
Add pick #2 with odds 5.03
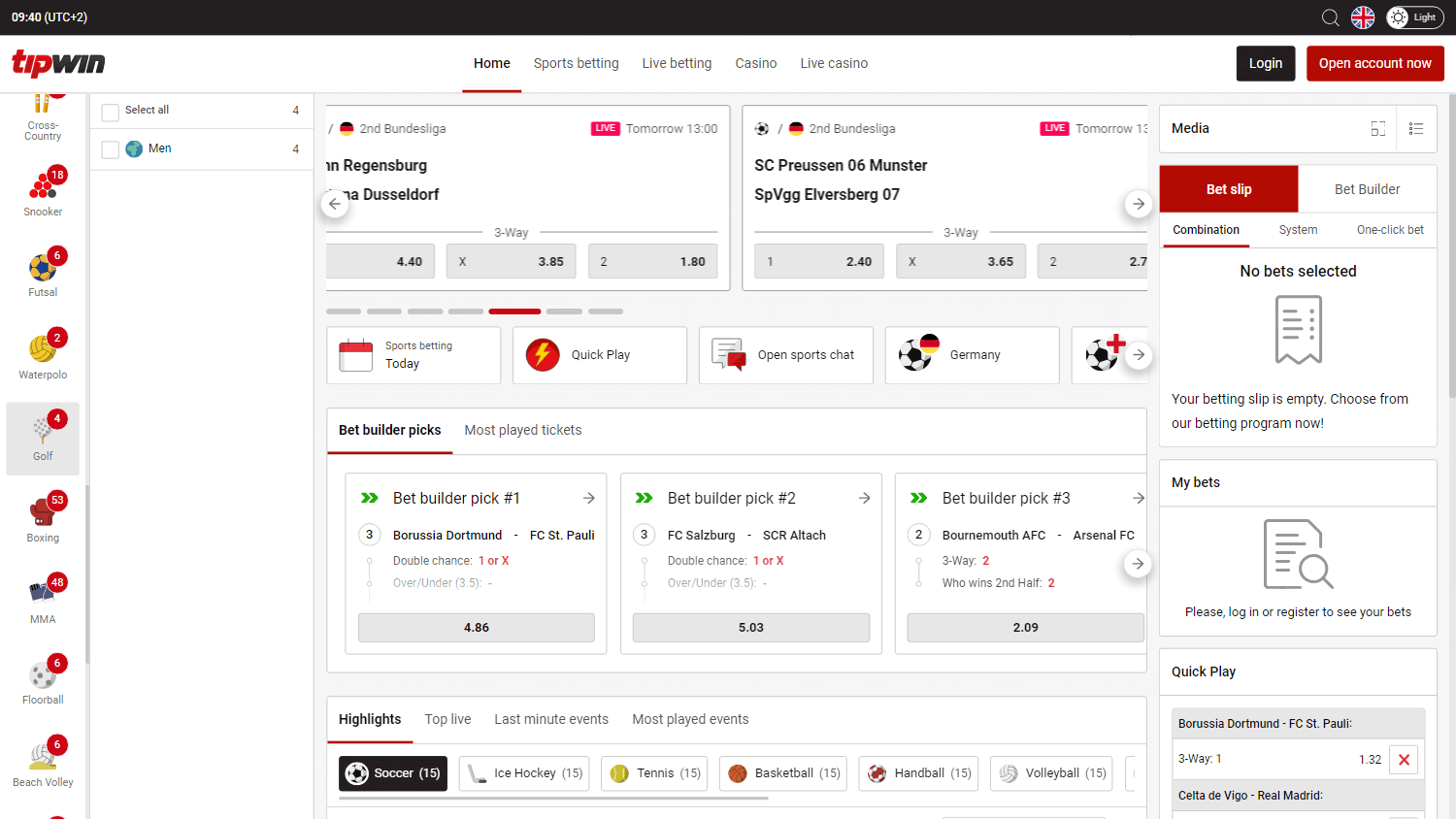click(x=751, y=628)
